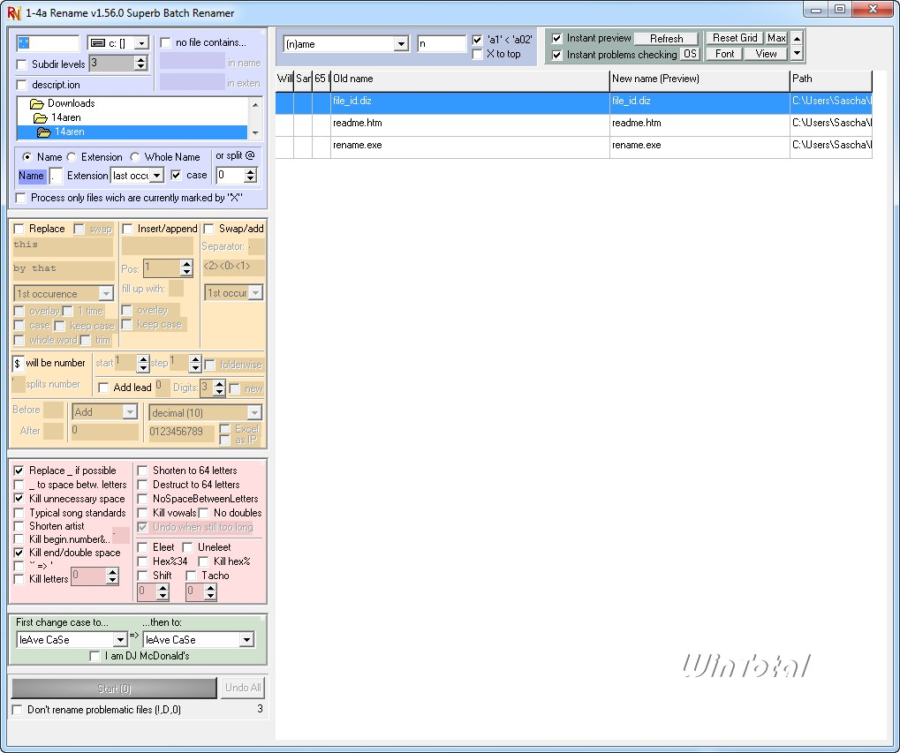Image resolution: width=900 pixels, height=753 pixels.
Task: Increase the Subdir levels spinner
Action: [x=141, y=60]
